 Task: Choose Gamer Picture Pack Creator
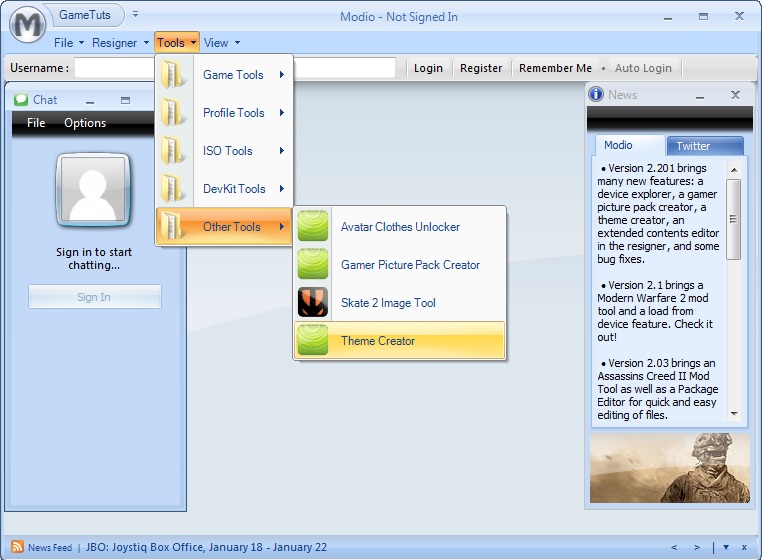click(399, 264)
